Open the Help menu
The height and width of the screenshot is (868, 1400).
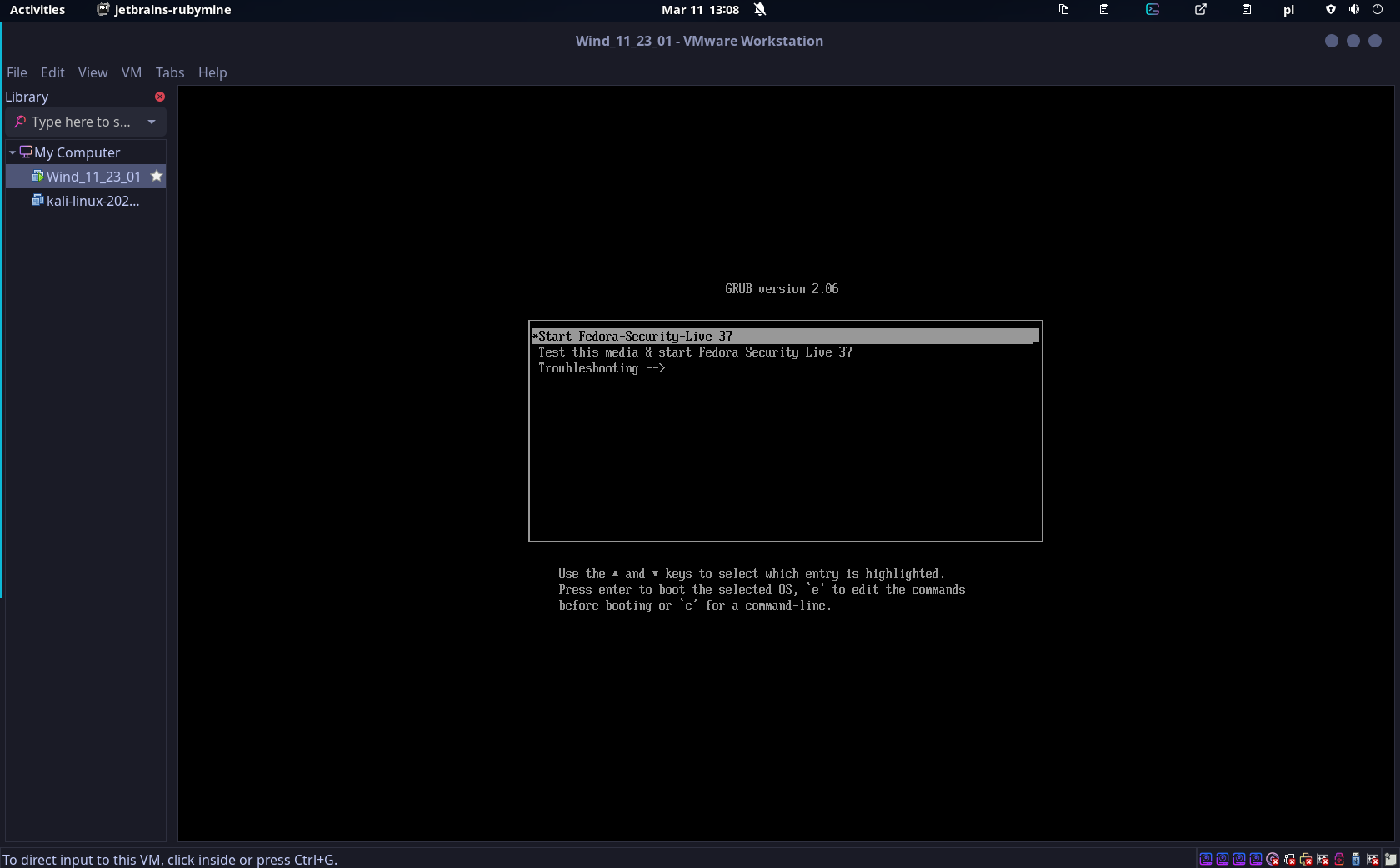(212, 72)
